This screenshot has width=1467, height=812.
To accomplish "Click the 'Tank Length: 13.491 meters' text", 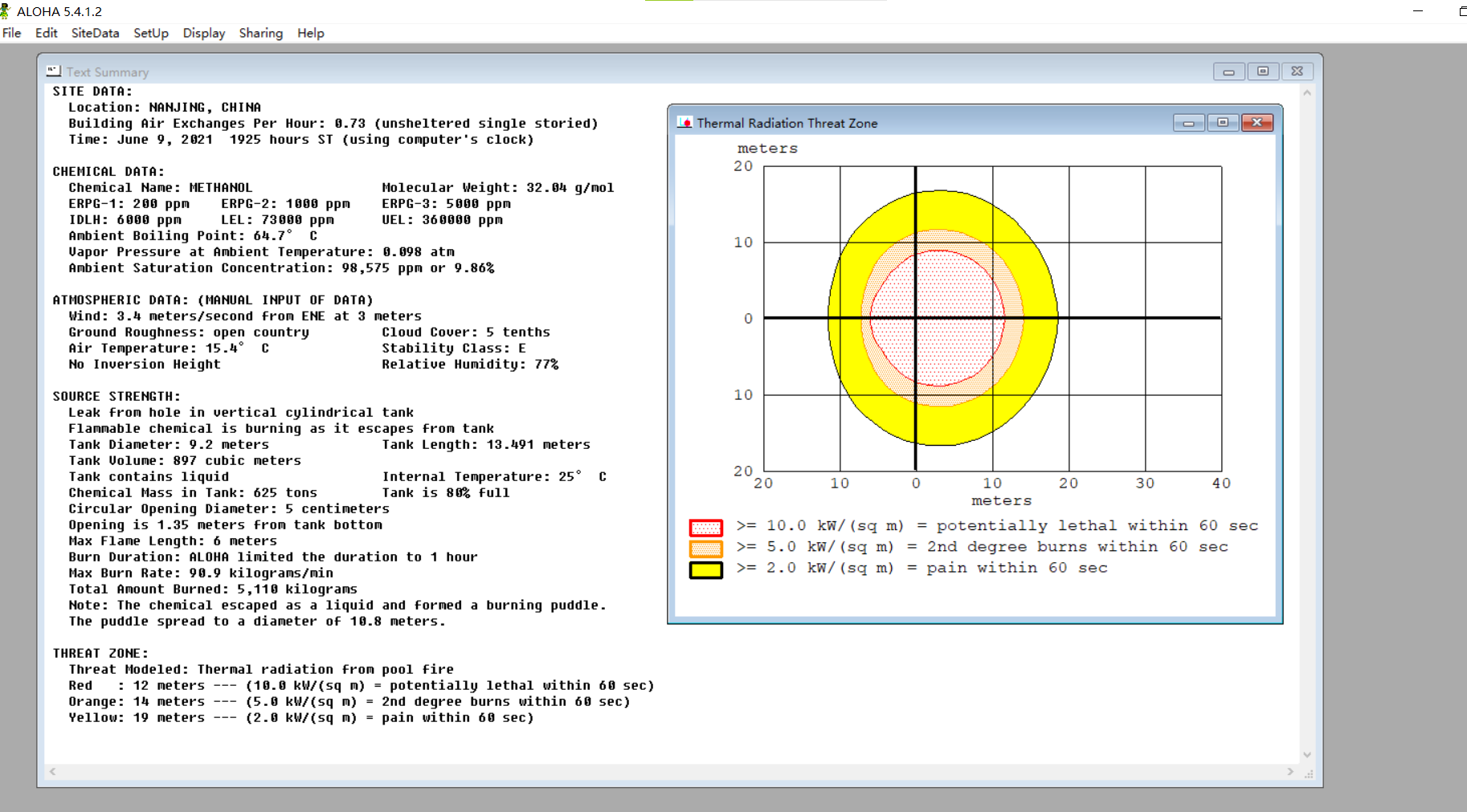I will (486, 445).
